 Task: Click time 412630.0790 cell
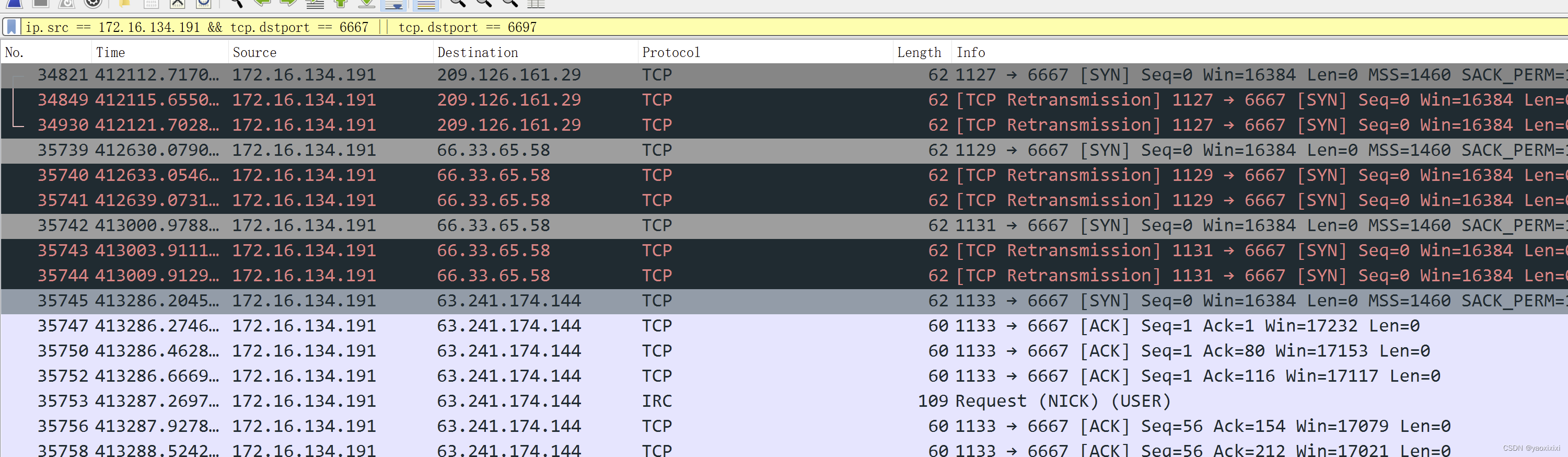157,151
